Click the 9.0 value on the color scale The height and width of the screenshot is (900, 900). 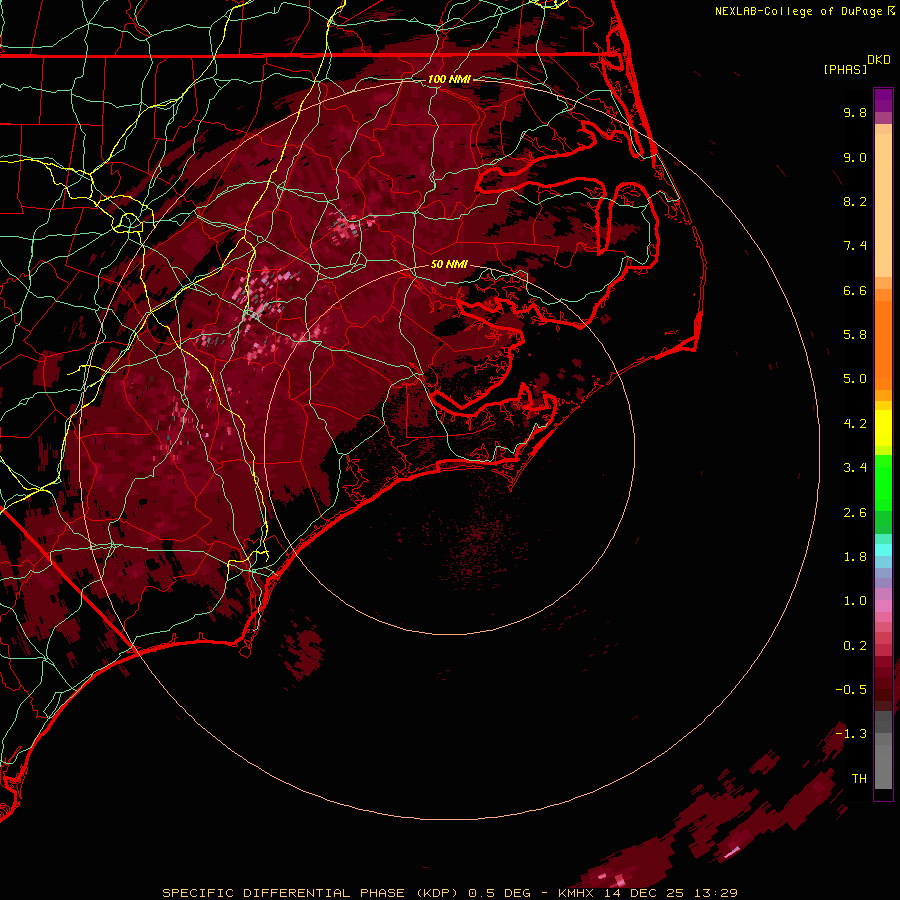click(855, 157)
